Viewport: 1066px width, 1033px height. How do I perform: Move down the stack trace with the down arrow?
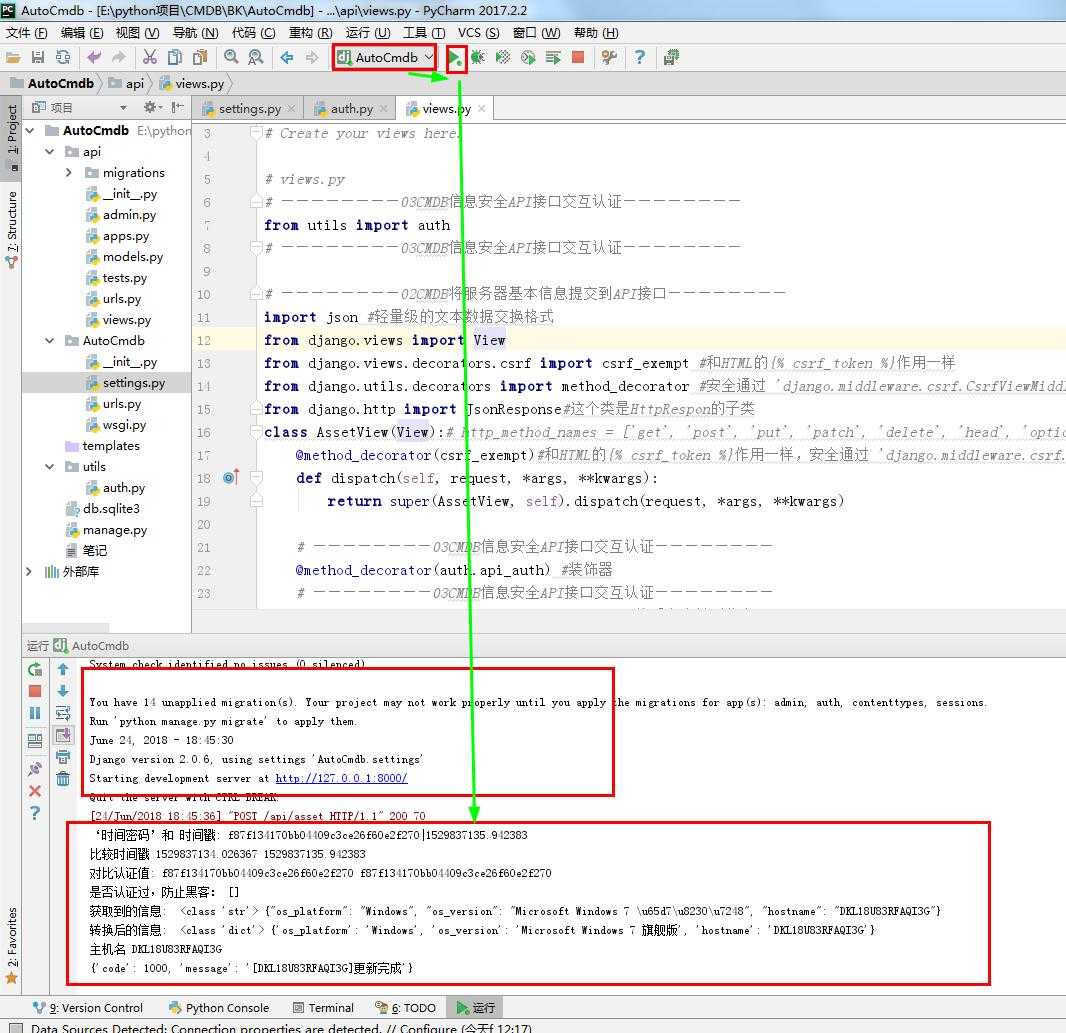pos(63,691)
